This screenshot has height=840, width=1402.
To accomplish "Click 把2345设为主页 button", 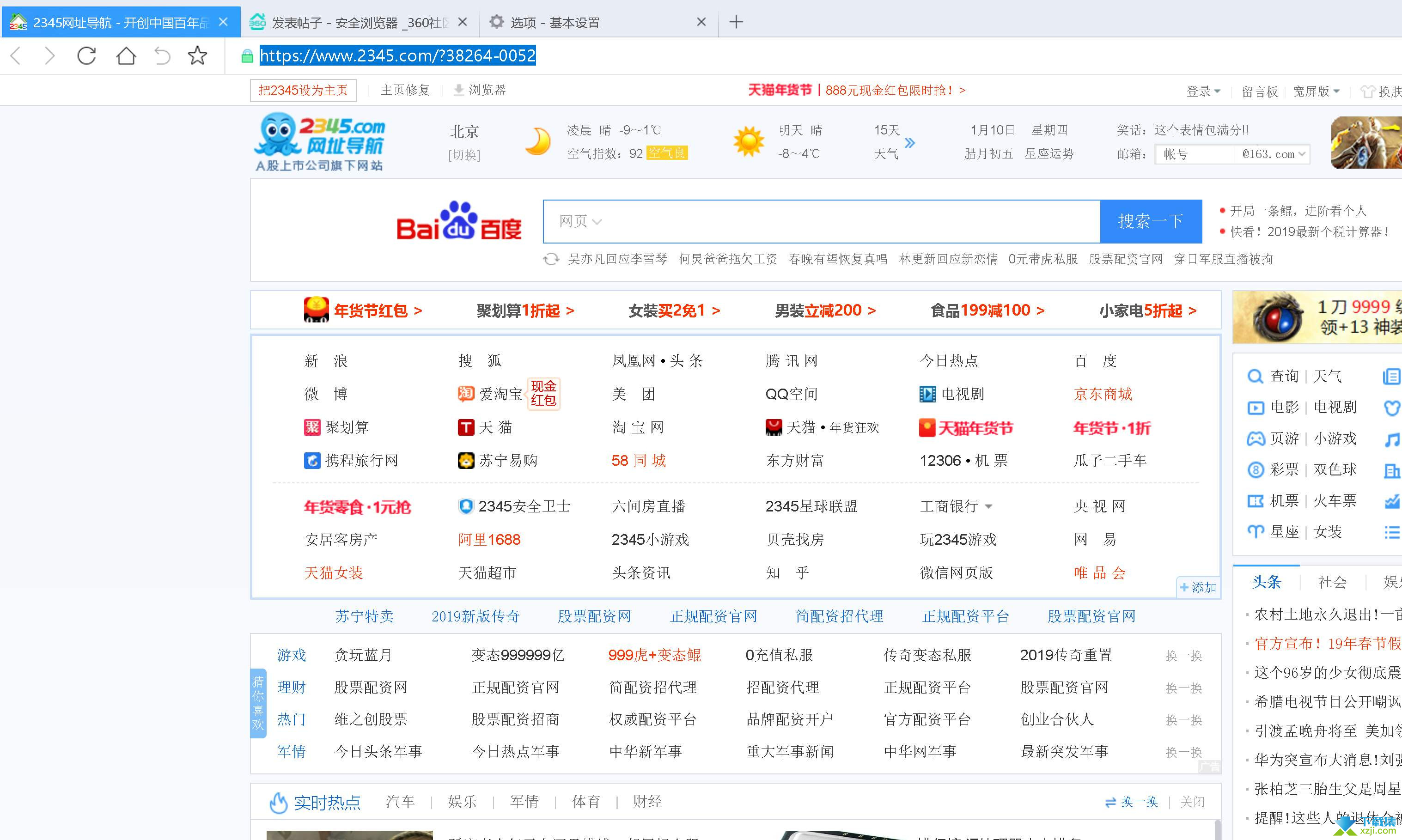I will tap(303, 91).
